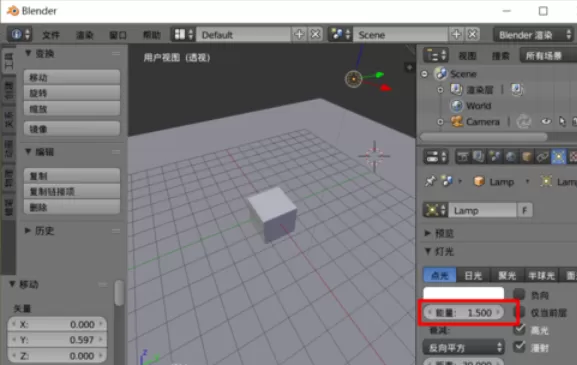Open the screen layout chooser icon

183,35
